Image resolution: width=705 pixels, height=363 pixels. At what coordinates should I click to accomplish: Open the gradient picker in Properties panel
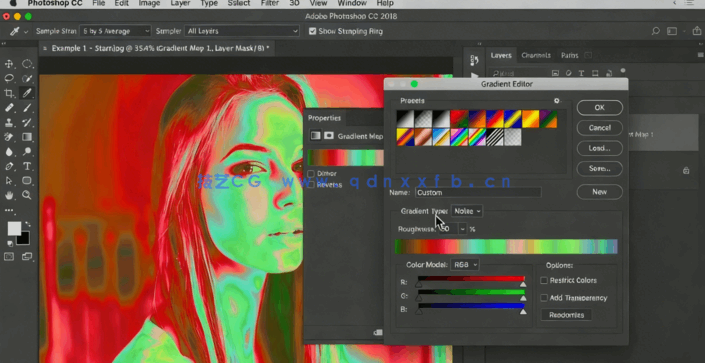(345, 158)
